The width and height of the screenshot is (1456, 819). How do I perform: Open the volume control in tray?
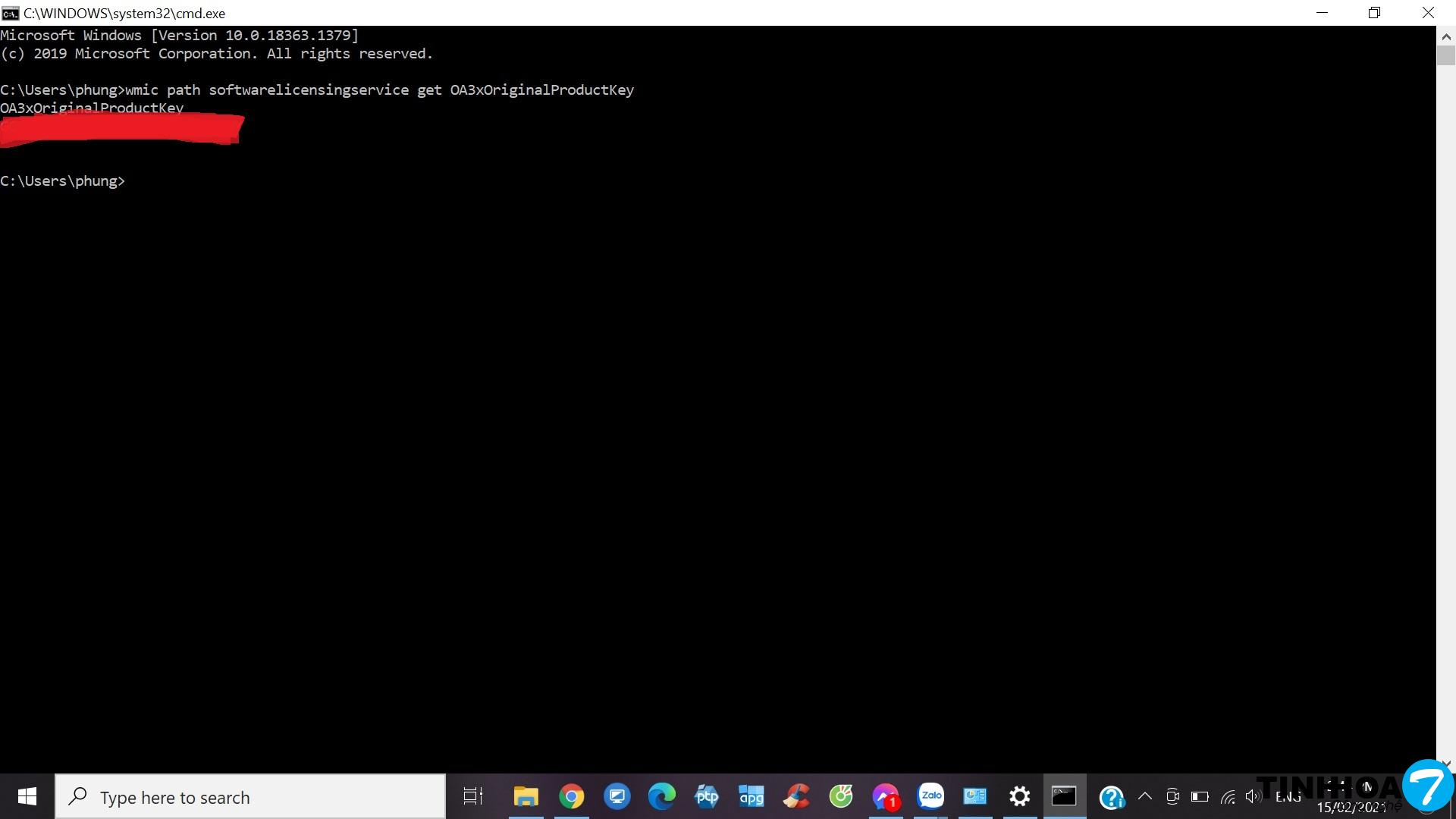coord(1253,796)
